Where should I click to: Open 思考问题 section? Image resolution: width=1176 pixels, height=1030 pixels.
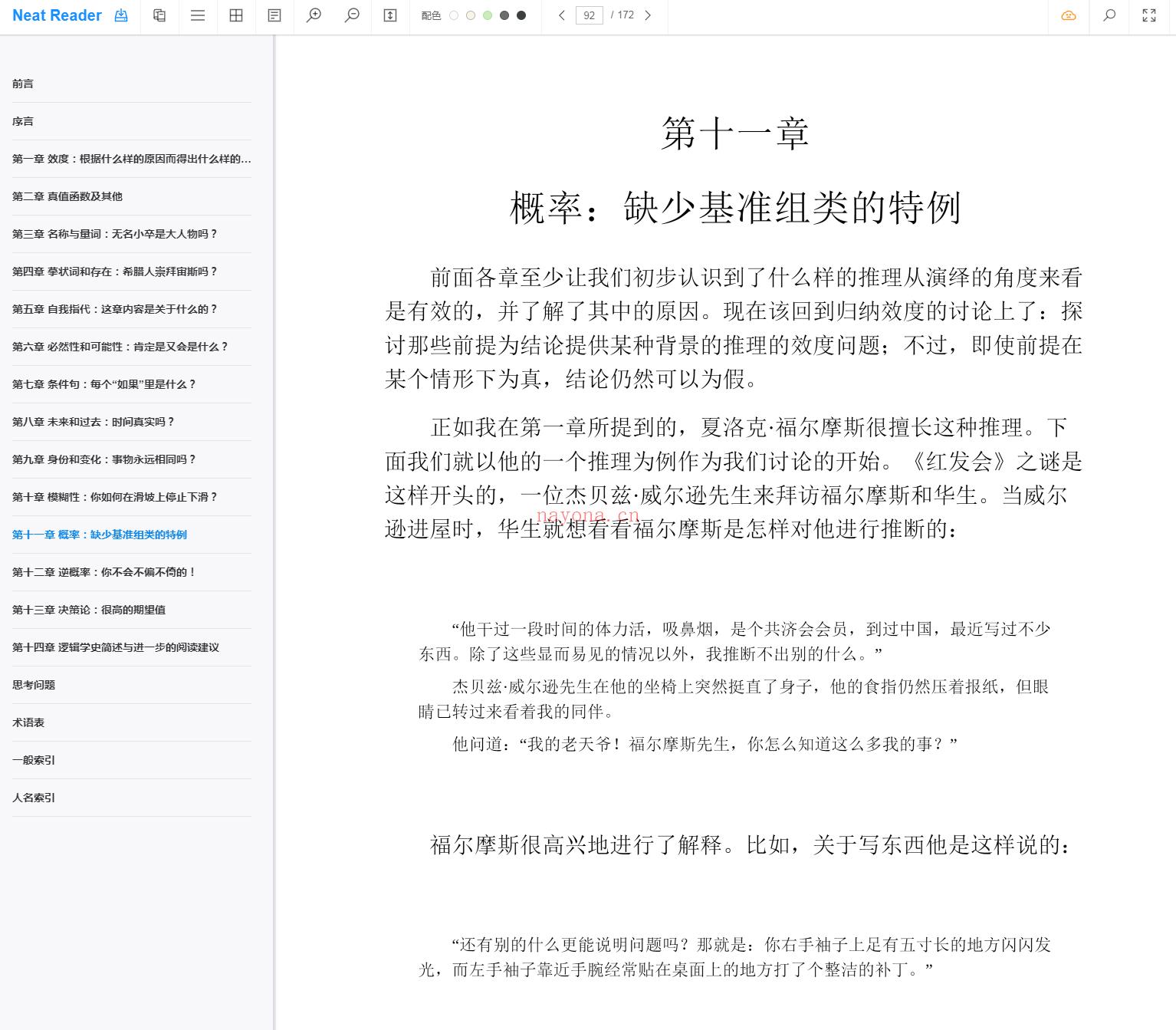pyautogui.click(x=131, y=685)
